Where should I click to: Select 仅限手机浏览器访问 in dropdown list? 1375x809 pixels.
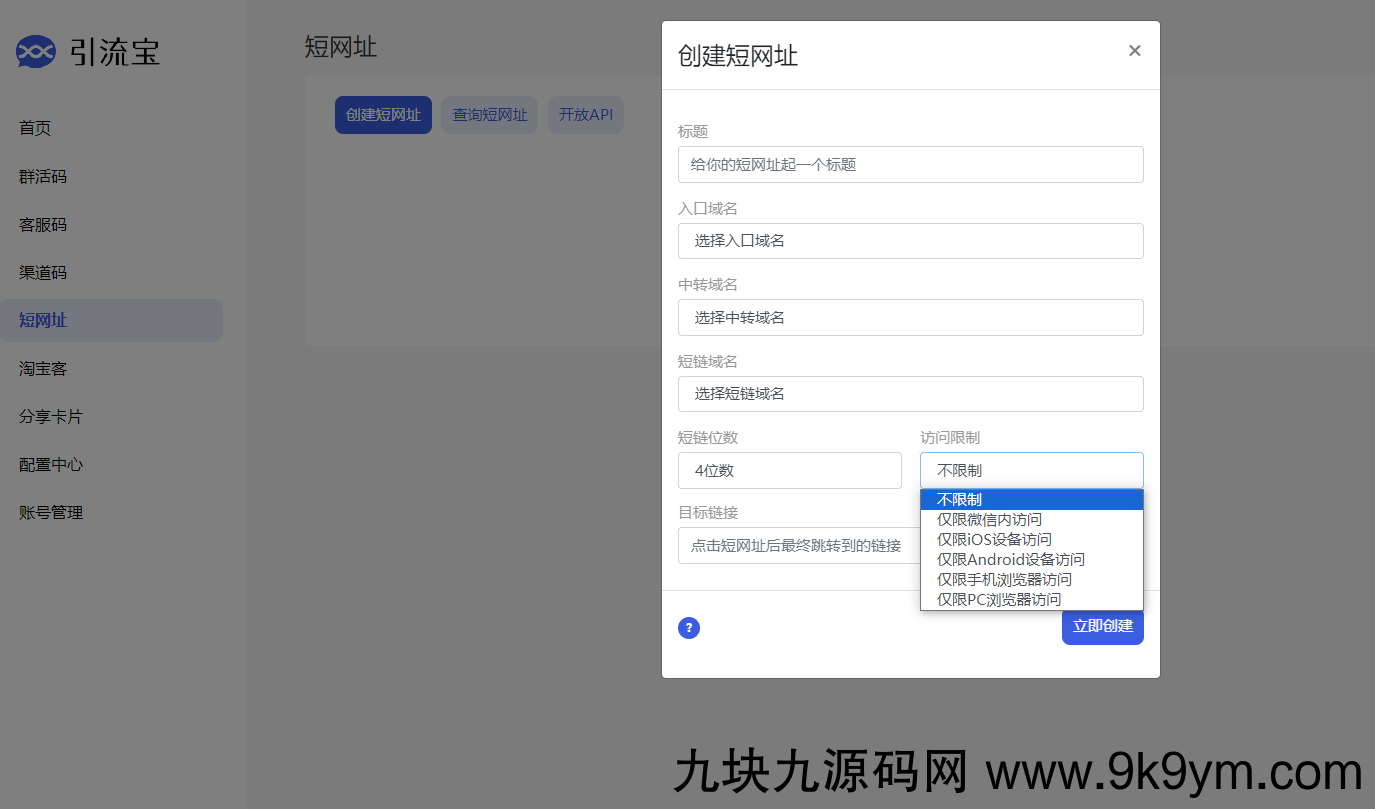[x=1004, y=580]
